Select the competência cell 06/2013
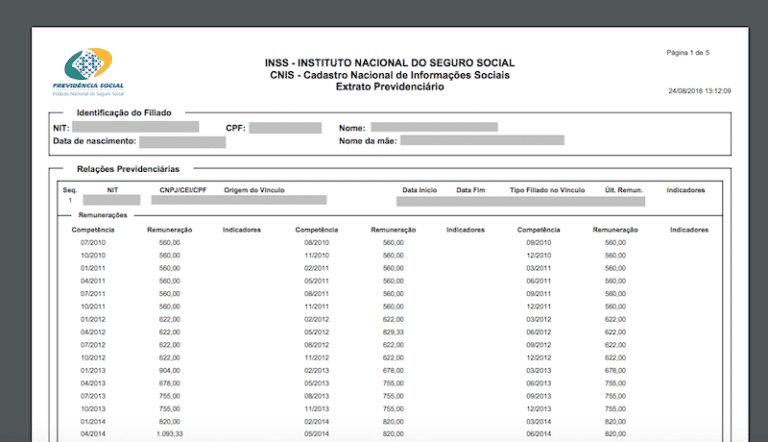The width and height of the screenshot is (768, 442). click(538, 383)
